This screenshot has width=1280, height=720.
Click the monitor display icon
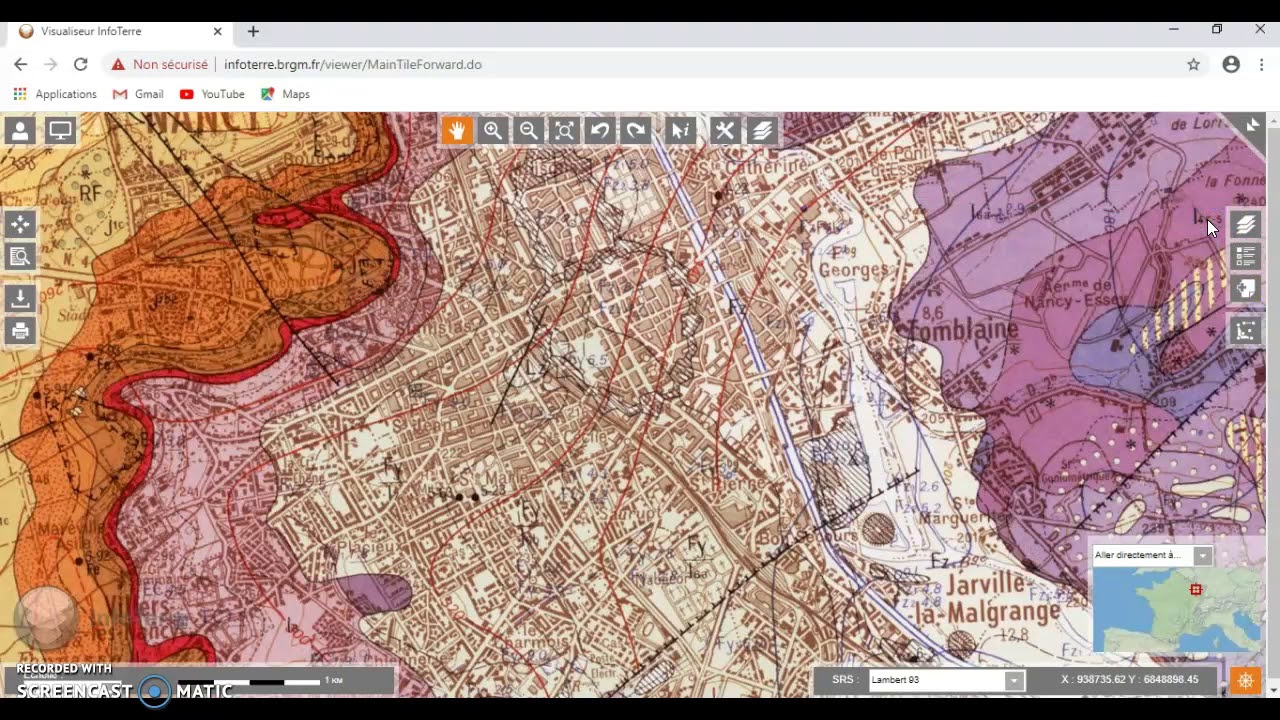(x=60, y=130)
